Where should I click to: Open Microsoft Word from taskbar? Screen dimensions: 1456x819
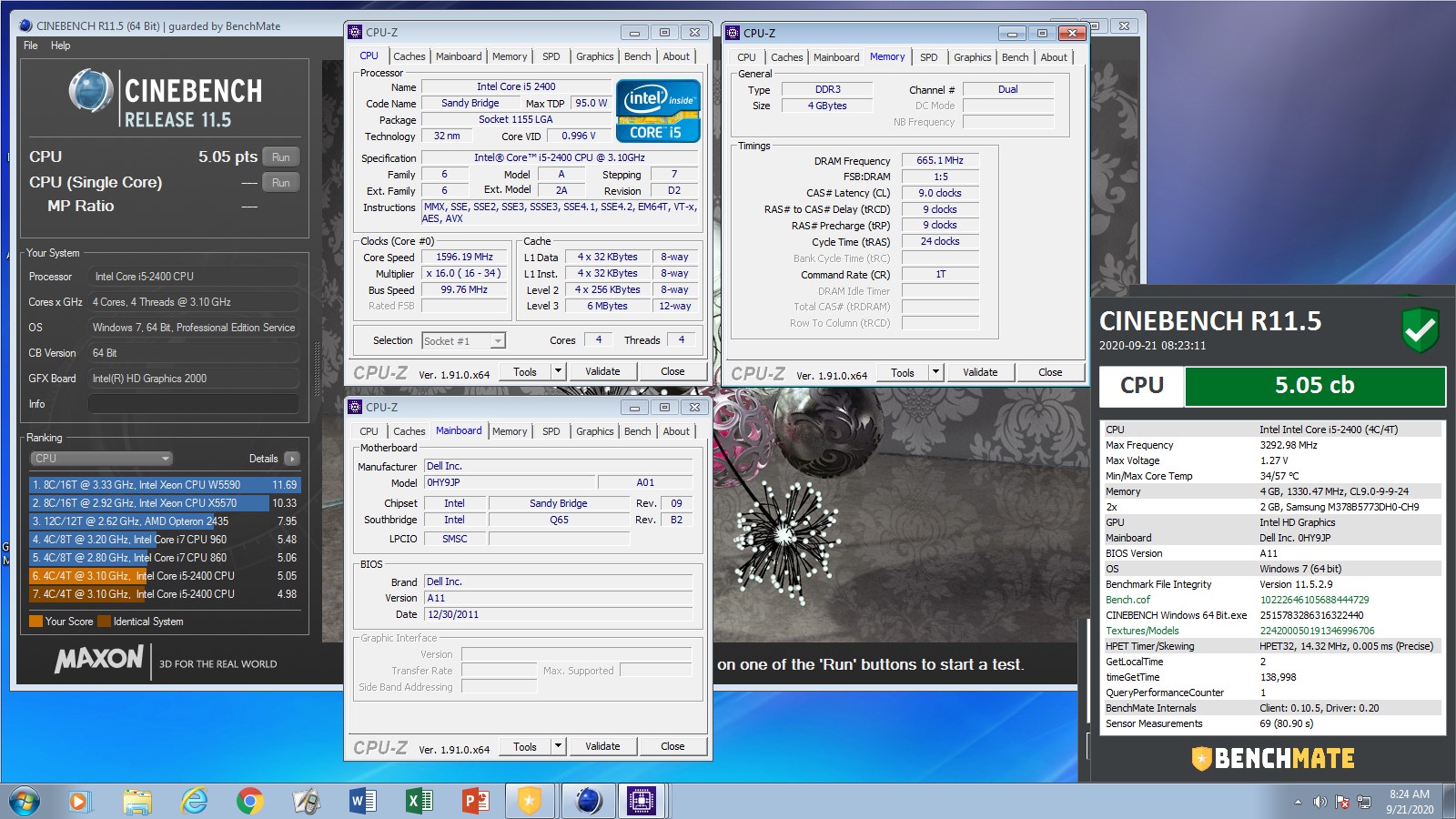[x=362, y=801]
